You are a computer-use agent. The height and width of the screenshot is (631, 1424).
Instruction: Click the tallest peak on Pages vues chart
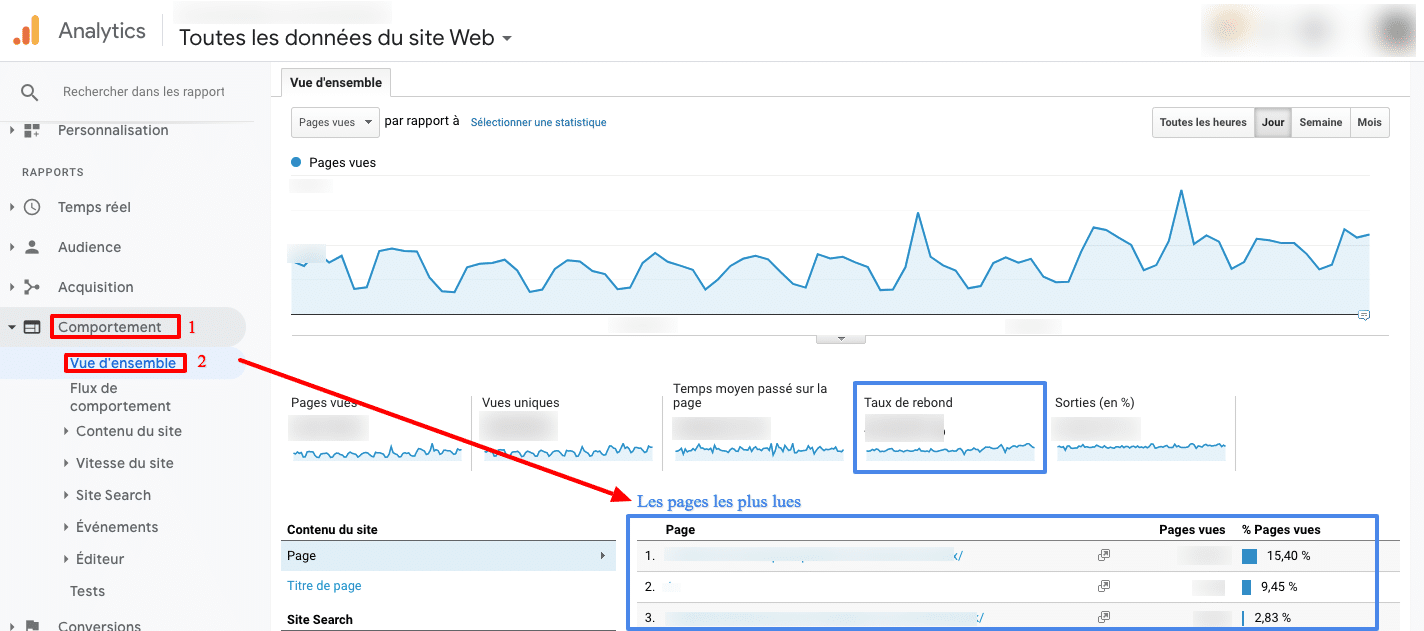(x=1182, y=190)
